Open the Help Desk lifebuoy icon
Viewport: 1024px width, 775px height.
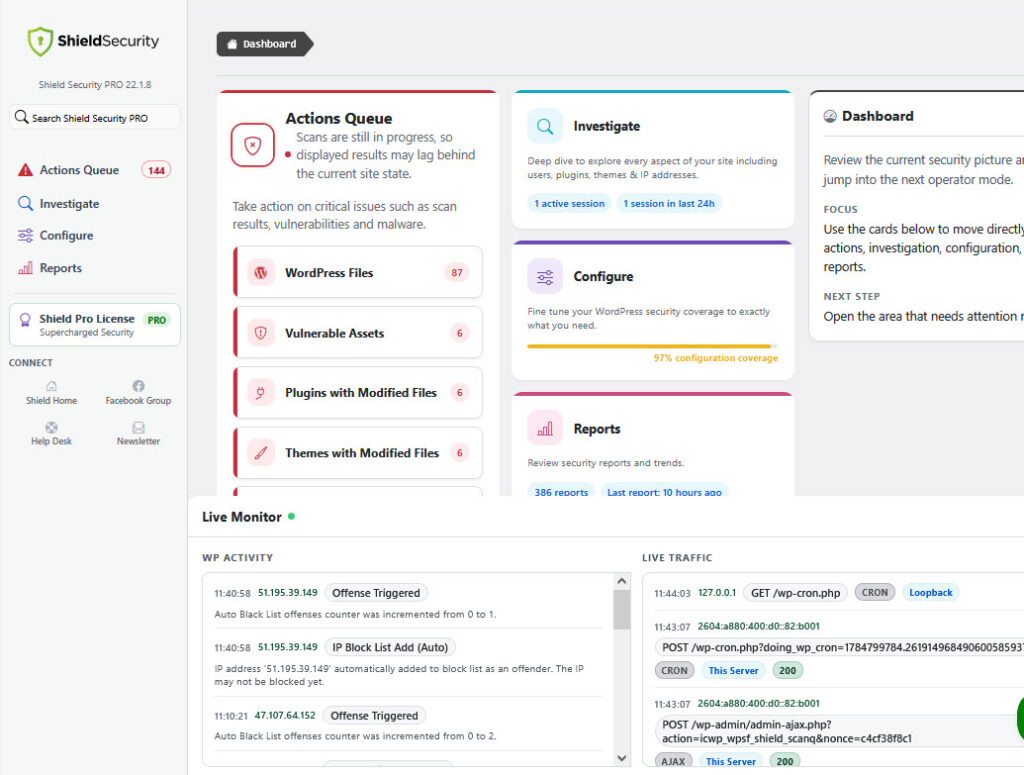coord(51,427)
